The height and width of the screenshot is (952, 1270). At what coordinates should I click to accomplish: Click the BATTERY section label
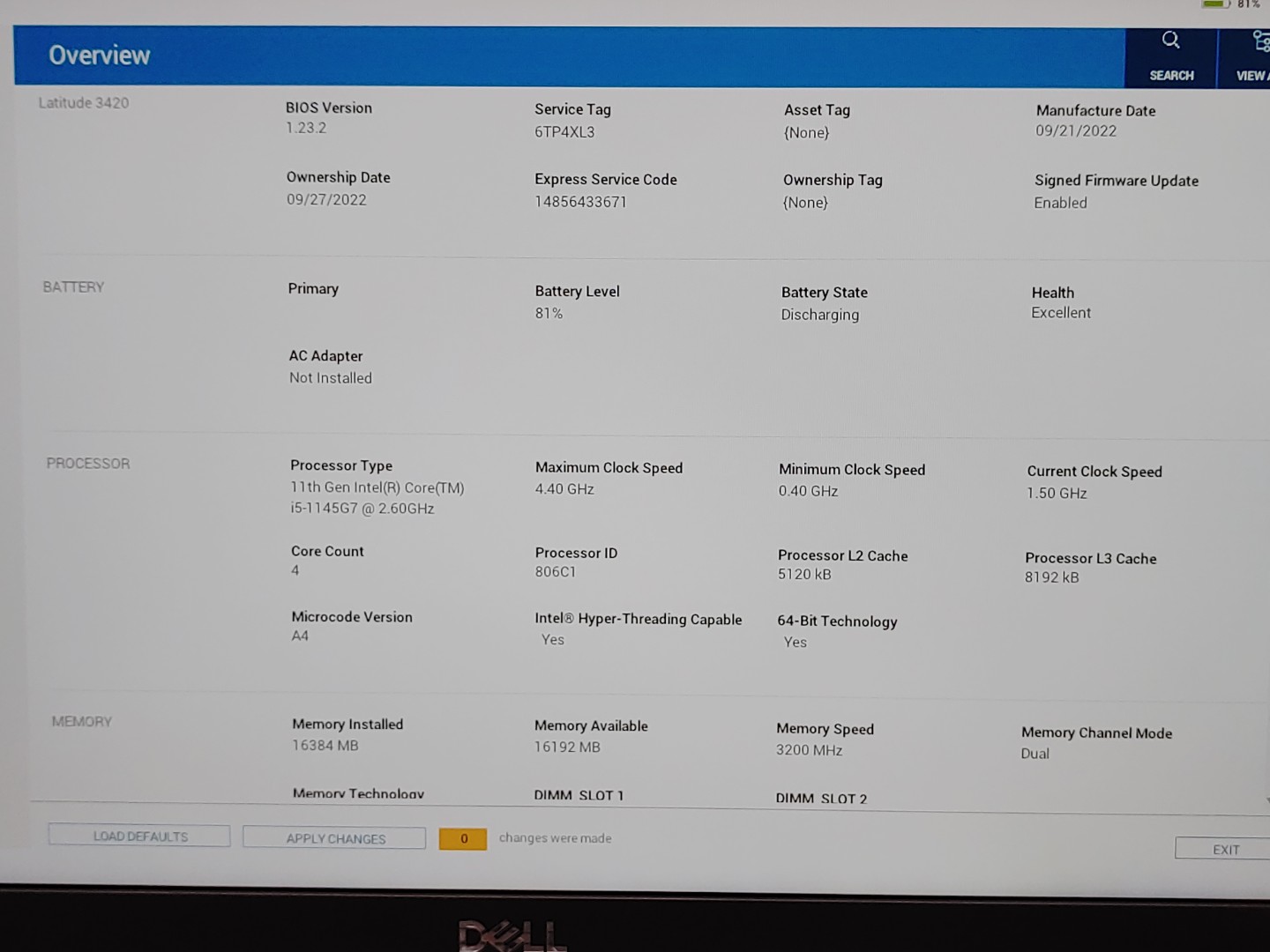(73, 287)
